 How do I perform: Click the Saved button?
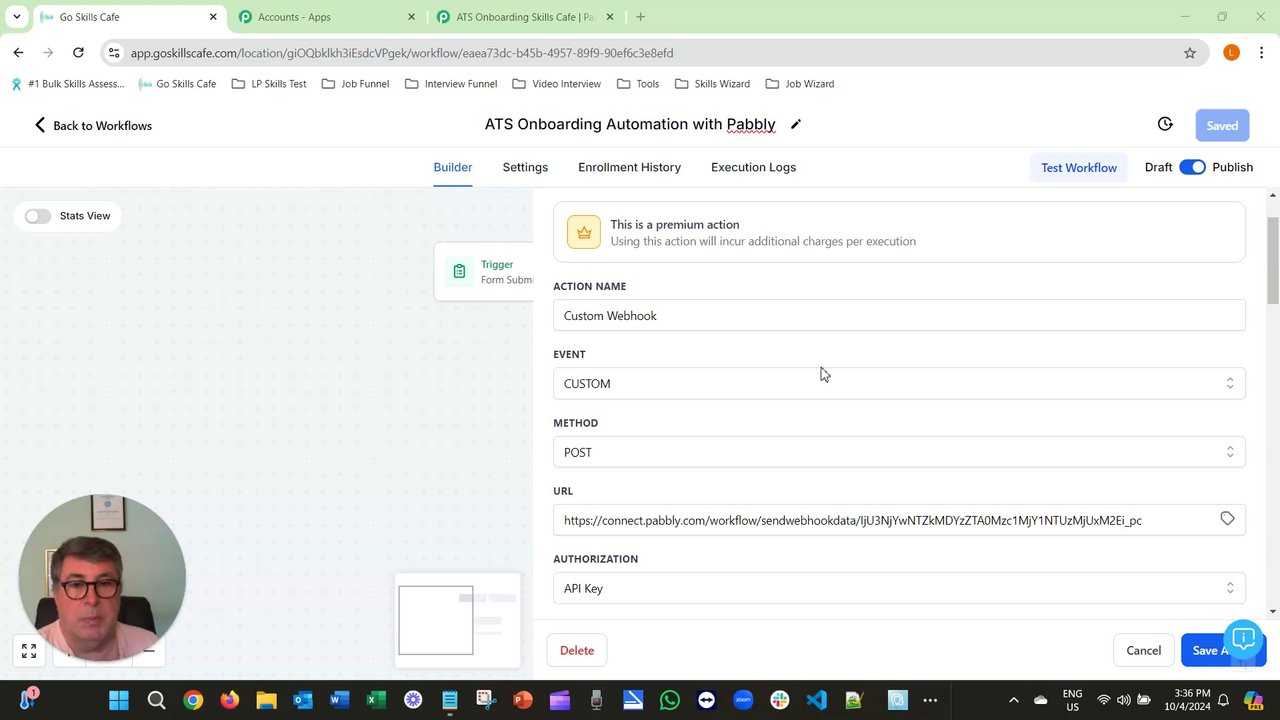pyautogui.click(x=1222, y=125)
